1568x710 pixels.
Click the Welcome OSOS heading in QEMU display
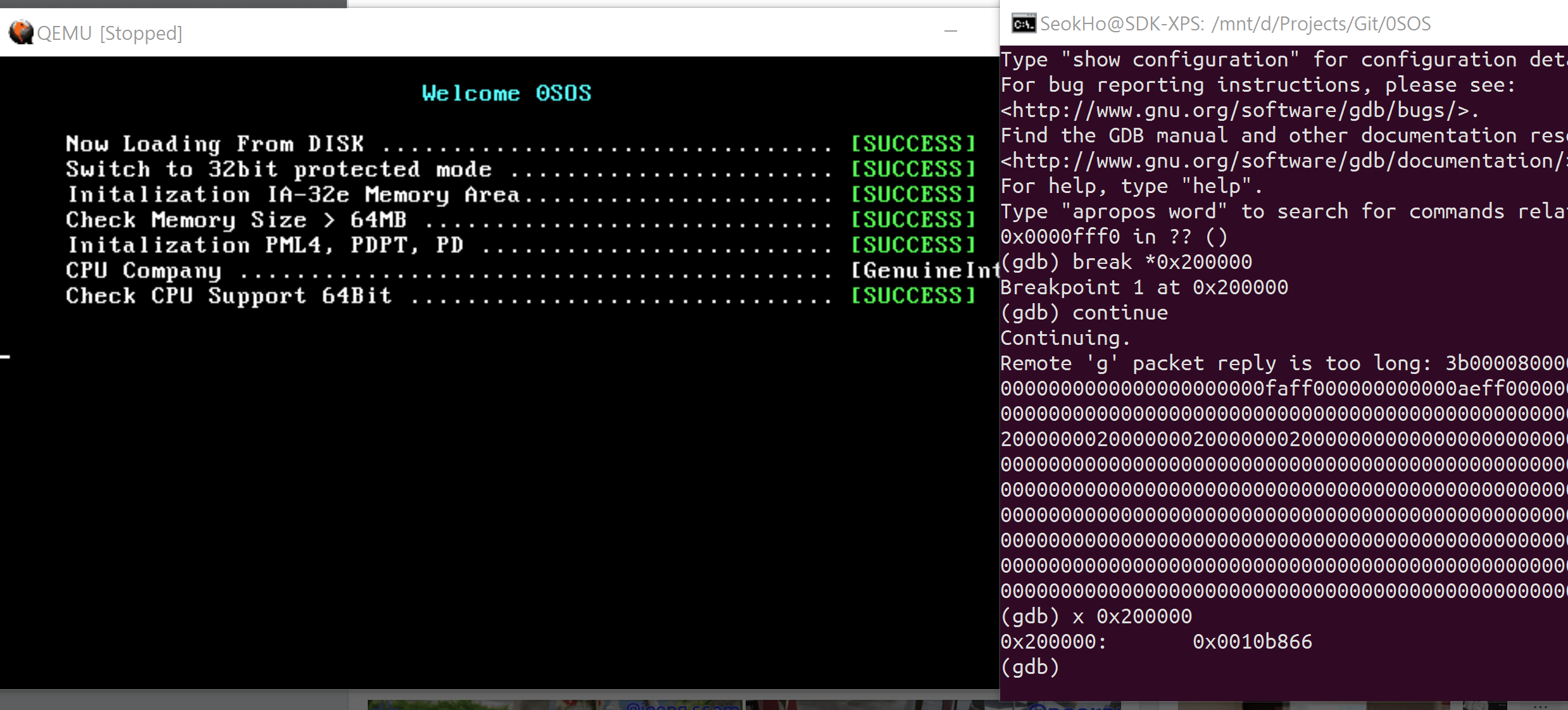506,92
